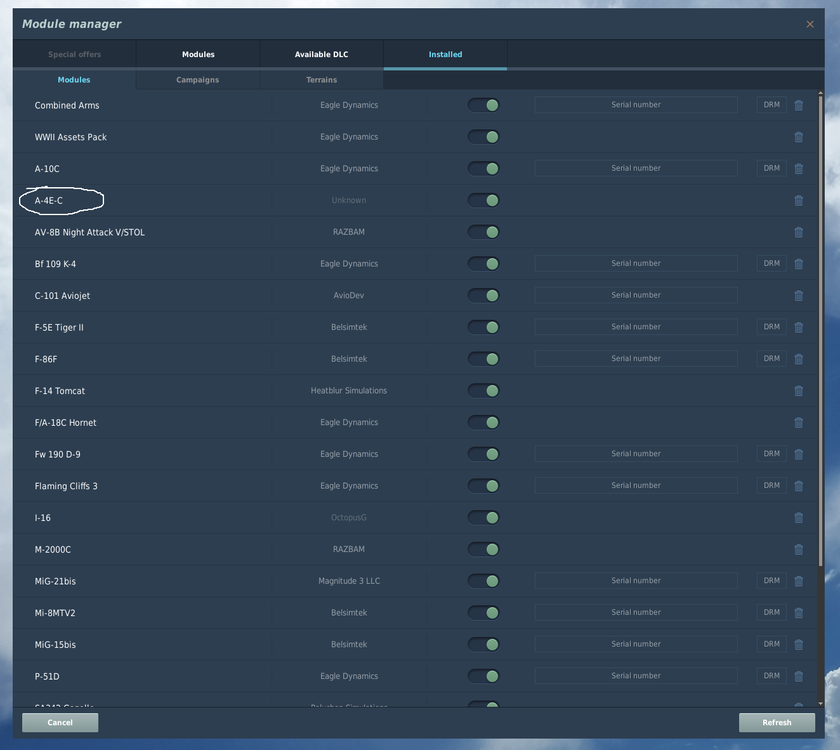Viewport: 840px width, 750px height.
Task: Remove P-51D using the trash icon
Action: (798, 677)
